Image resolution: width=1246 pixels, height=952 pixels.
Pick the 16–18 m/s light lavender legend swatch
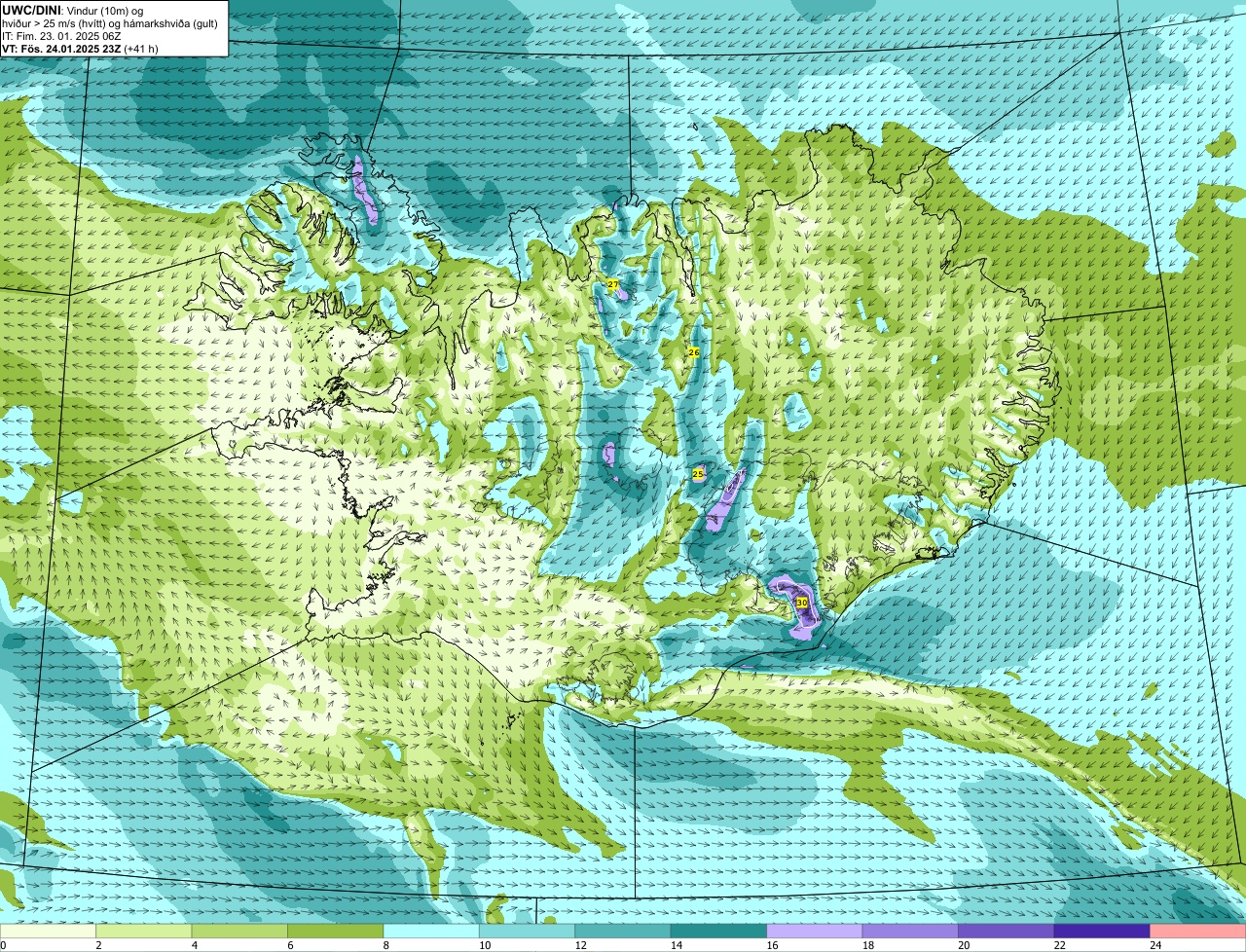click(x=815, y=931)
